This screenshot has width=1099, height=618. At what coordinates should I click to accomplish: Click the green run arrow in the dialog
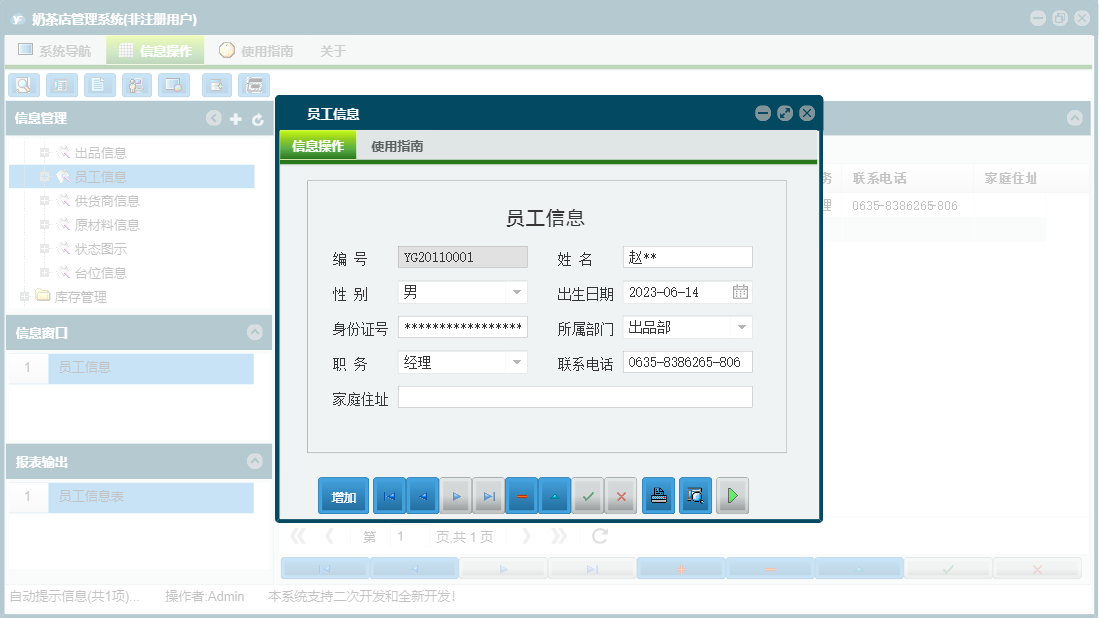tap(733, 495)
